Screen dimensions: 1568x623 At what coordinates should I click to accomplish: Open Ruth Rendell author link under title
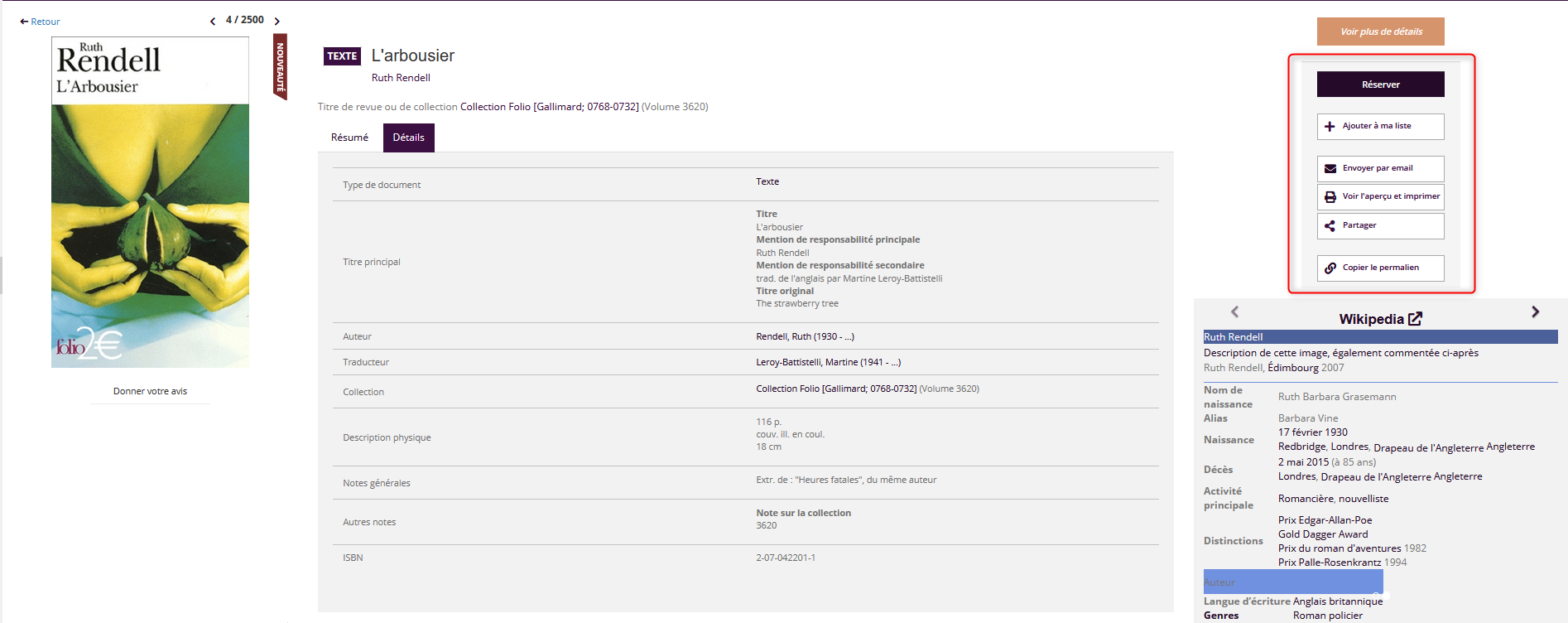click(401, 78)
